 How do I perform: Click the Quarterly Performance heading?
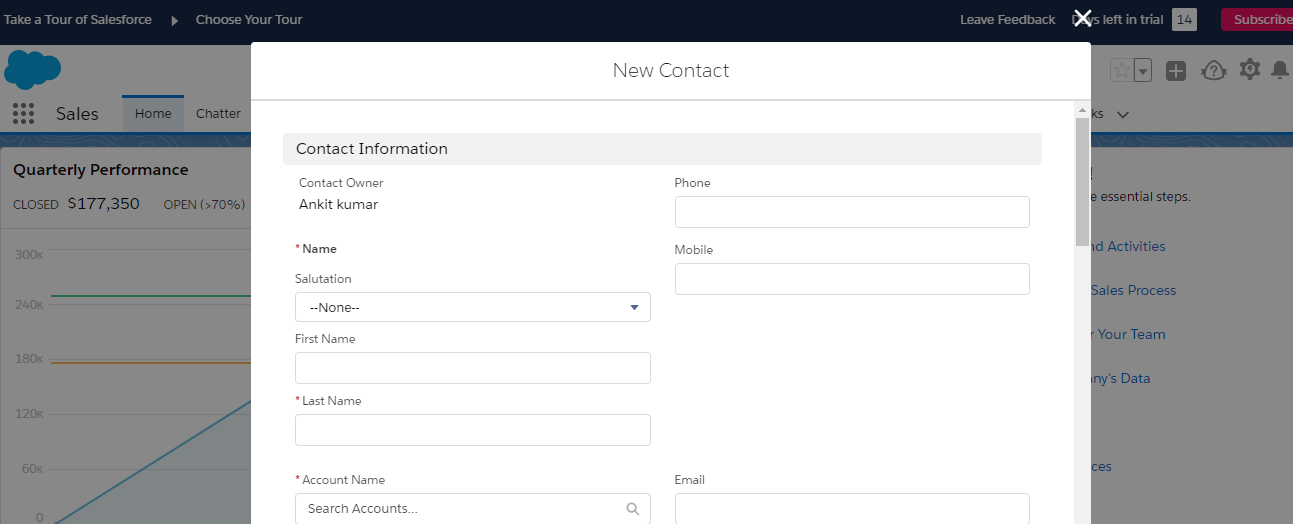(x=101, y=170)
